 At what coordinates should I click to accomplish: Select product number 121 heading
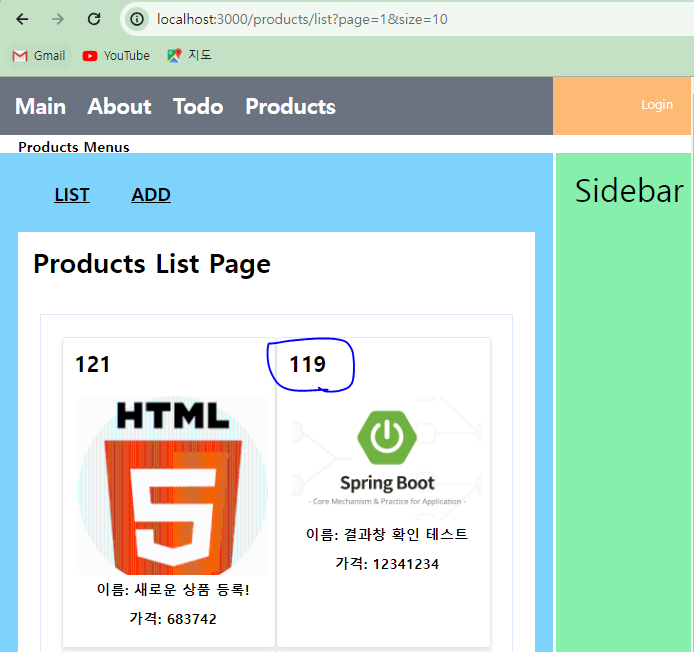pos(93,365)
